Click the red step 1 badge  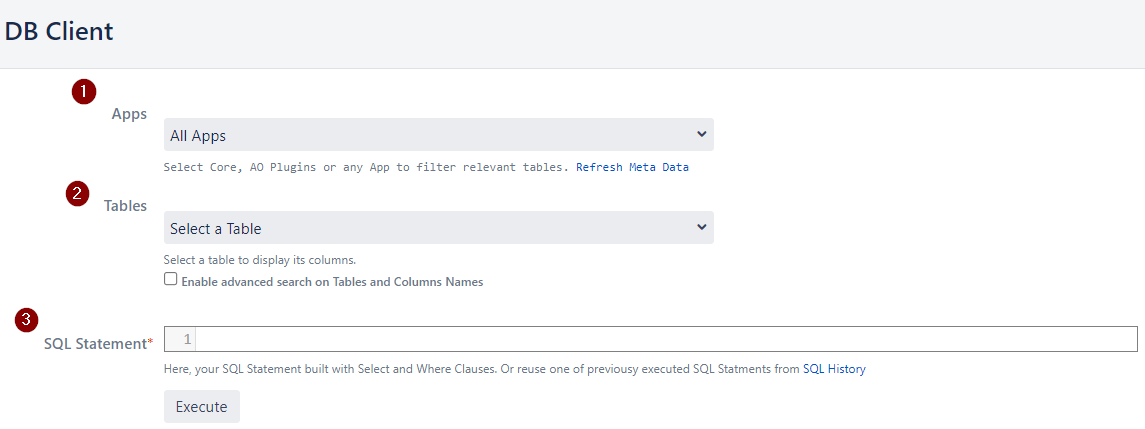click(84, 92)
